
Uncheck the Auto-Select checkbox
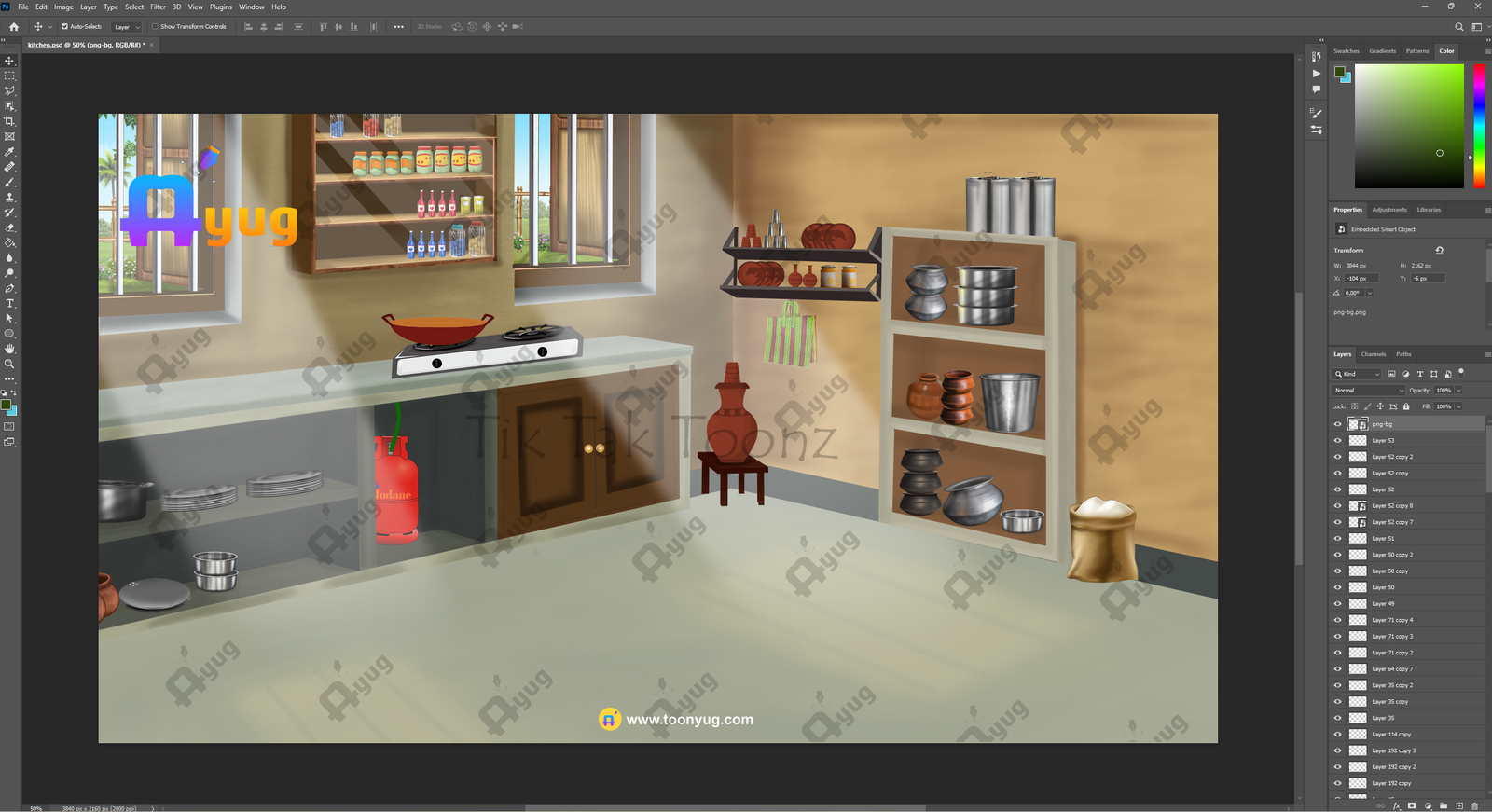click(x=64, y=27)
